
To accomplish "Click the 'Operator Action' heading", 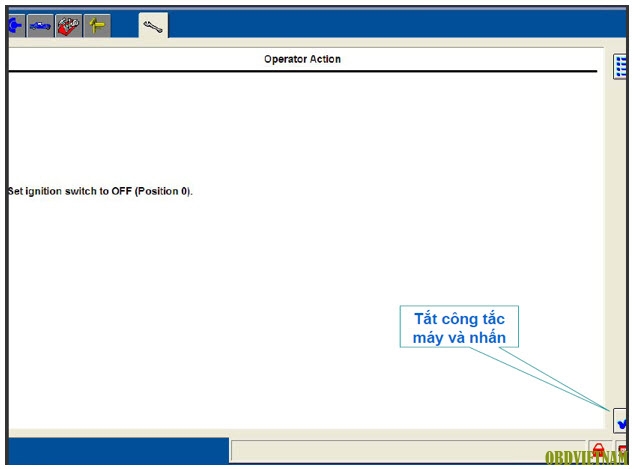I will [302, 59].
